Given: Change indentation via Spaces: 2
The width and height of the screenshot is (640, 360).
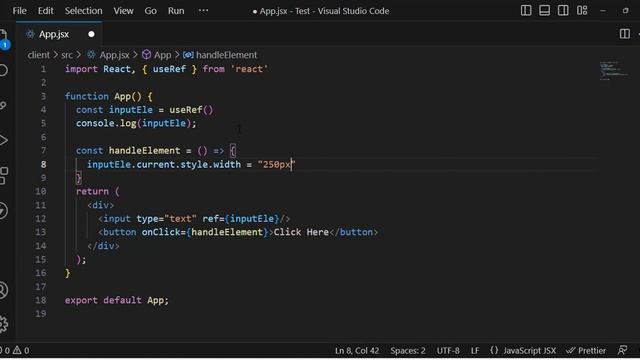Looking at the screenshot, I should [407, 350].
